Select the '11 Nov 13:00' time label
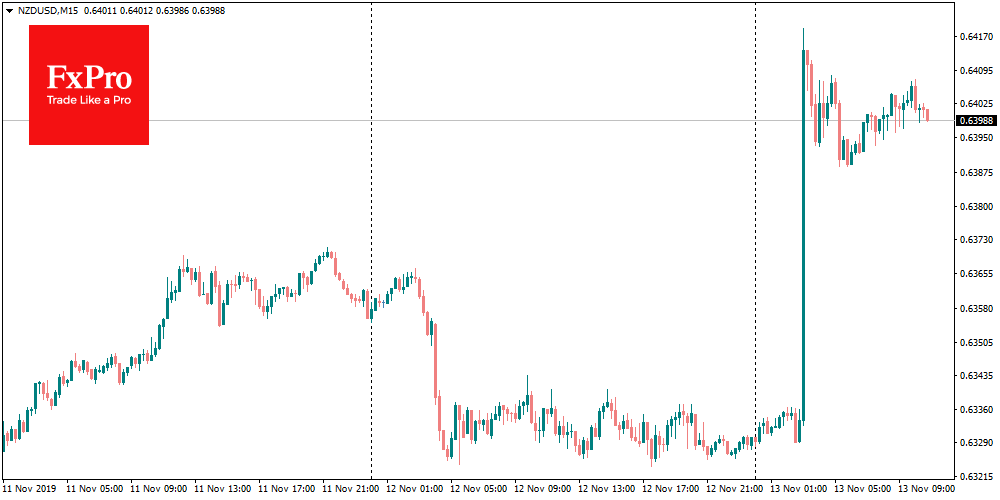Screen dimensions: 1000x500 (x=220, y=490)
